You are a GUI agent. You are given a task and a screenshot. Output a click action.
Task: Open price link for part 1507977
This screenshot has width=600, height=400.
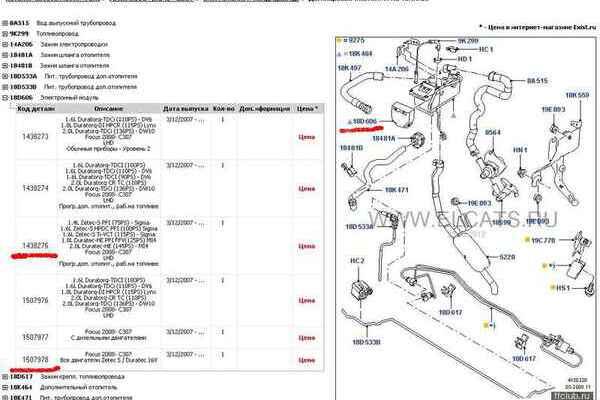(307, 338)
